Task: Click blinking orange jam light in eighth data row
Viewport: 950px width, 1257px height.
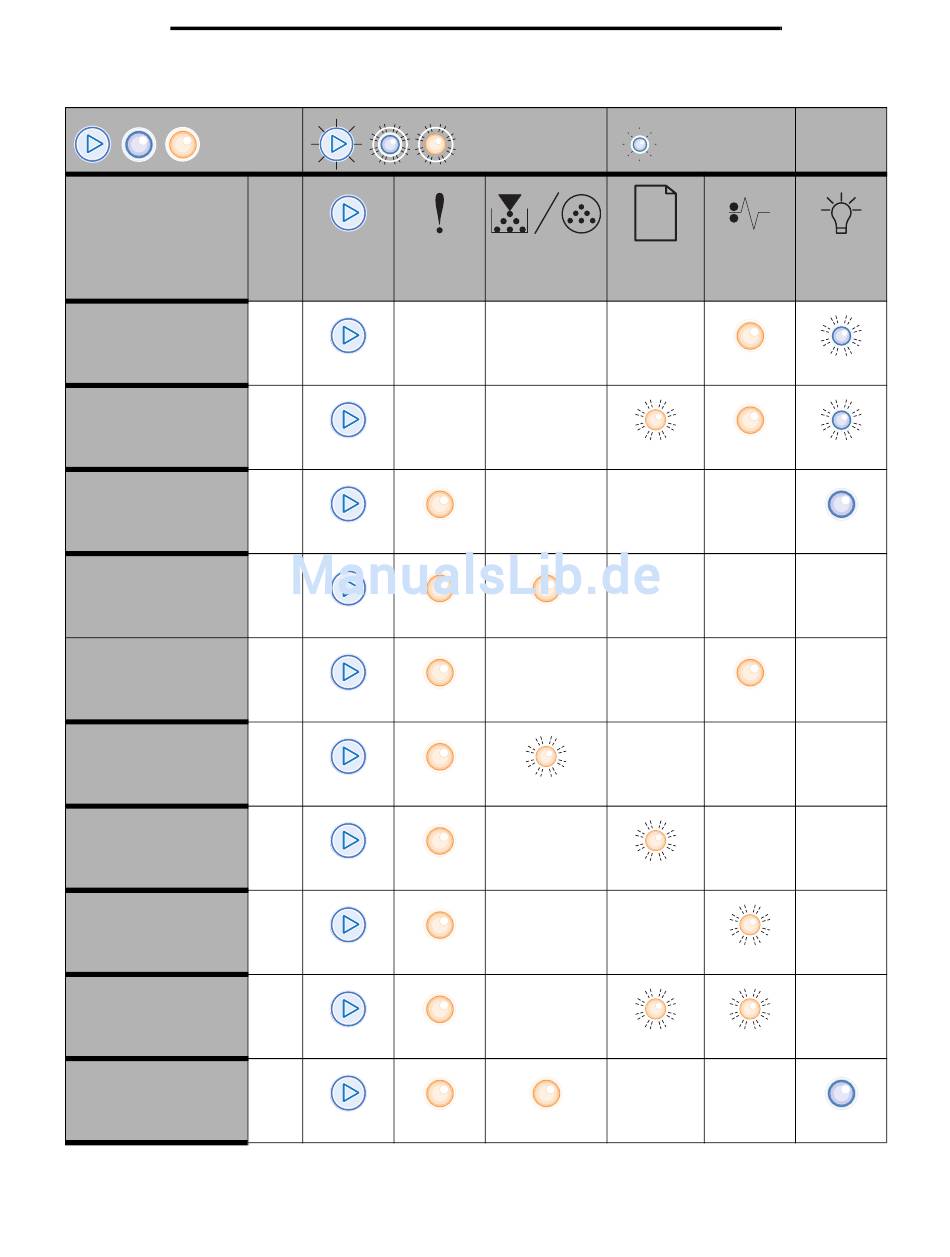Action: 750,925
